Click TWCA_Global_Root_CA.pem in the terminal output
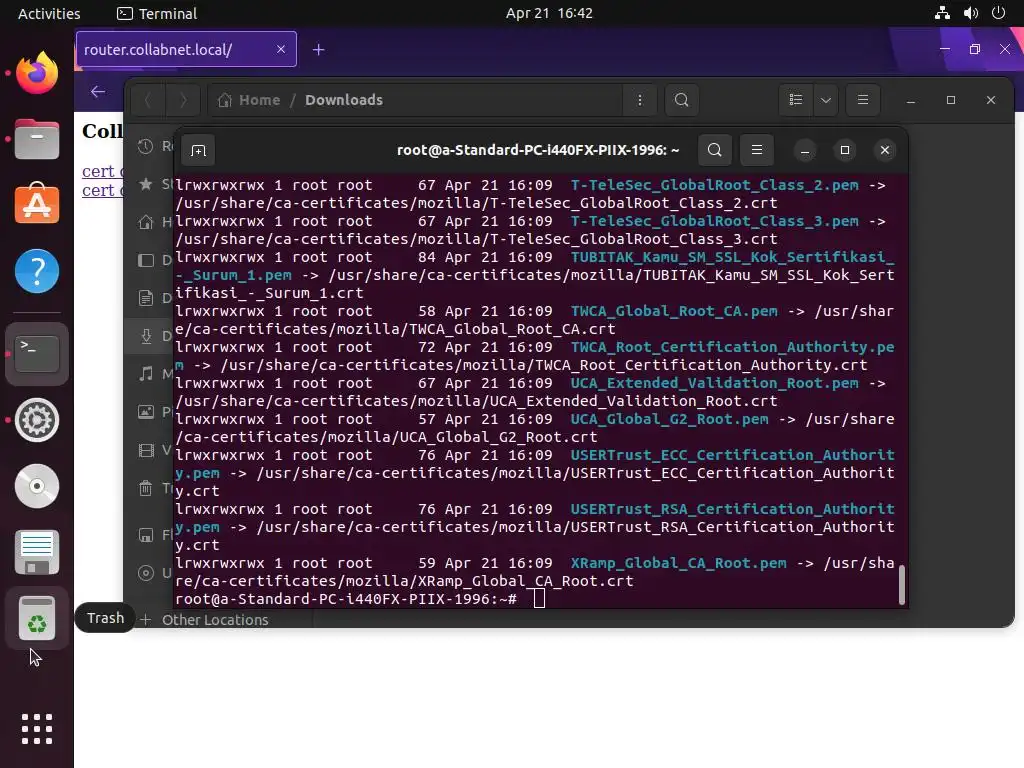 674,312
